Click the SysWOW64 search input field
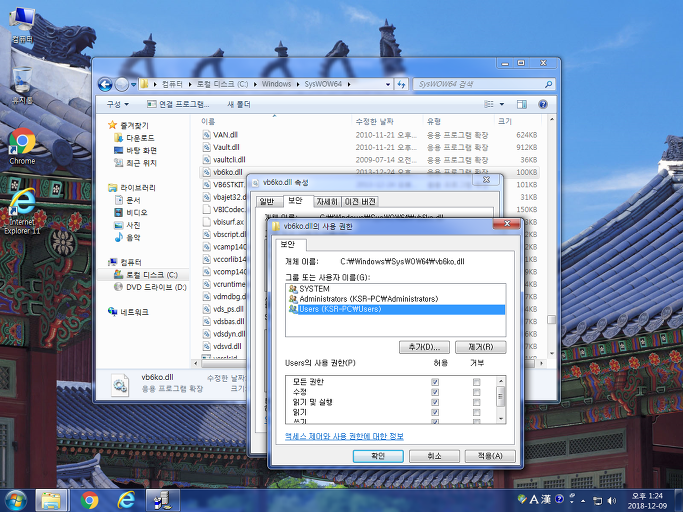 point(479,84)
